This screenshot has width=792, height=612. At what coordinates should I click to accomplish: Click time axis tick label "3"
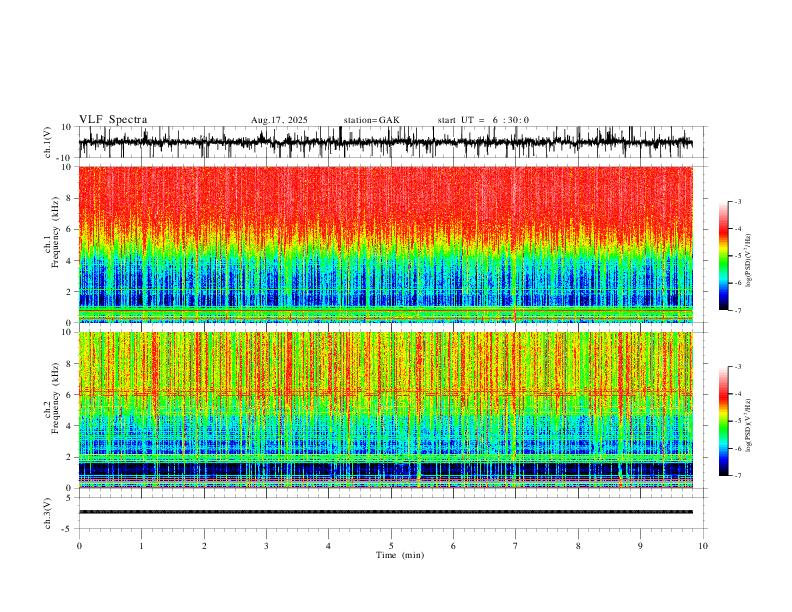(266, 546)
